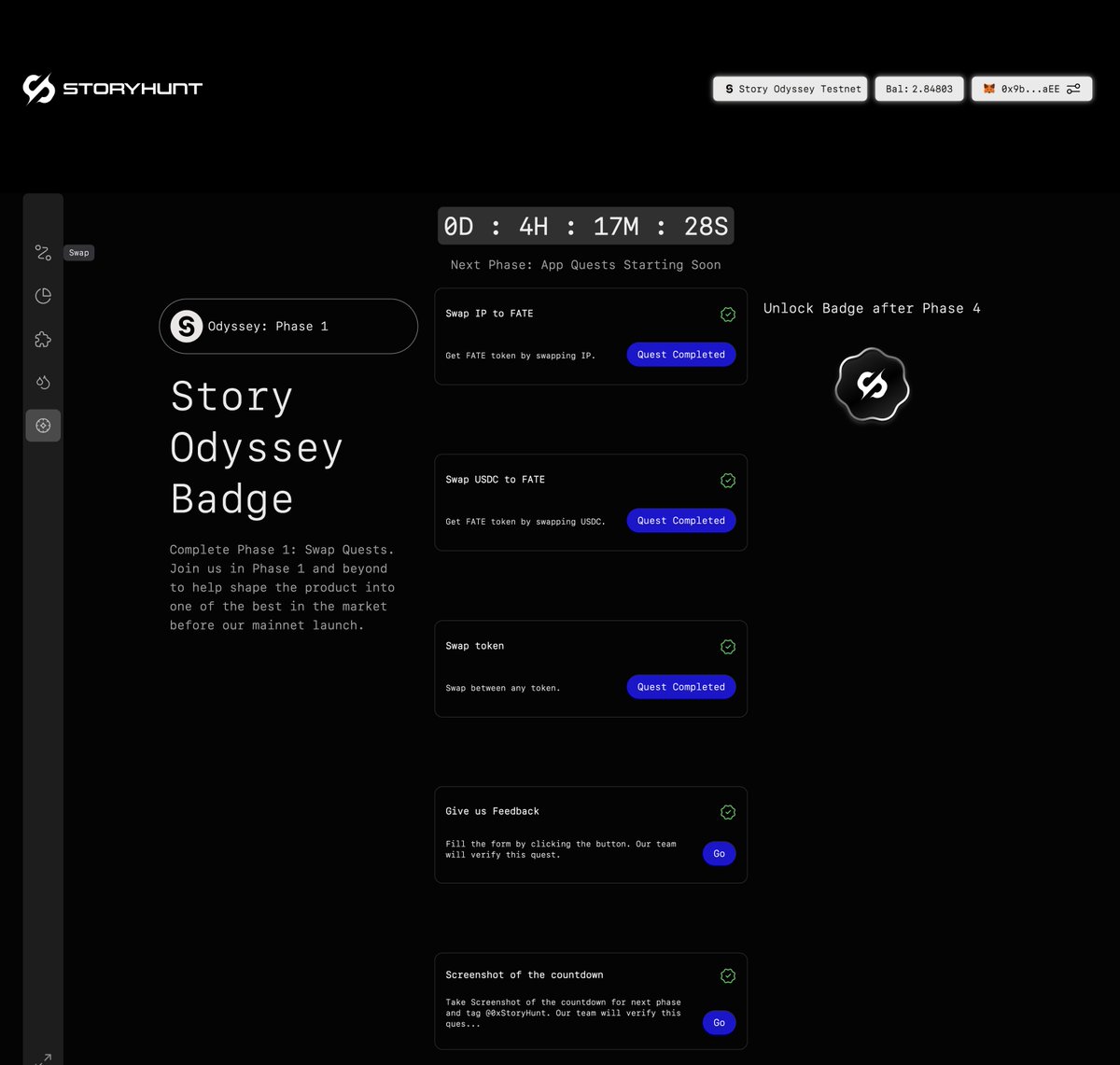Click the 'Swap IP to FATE' quest title
The width and height of the screenshot is (1120, 1065).
click(489, 314)
